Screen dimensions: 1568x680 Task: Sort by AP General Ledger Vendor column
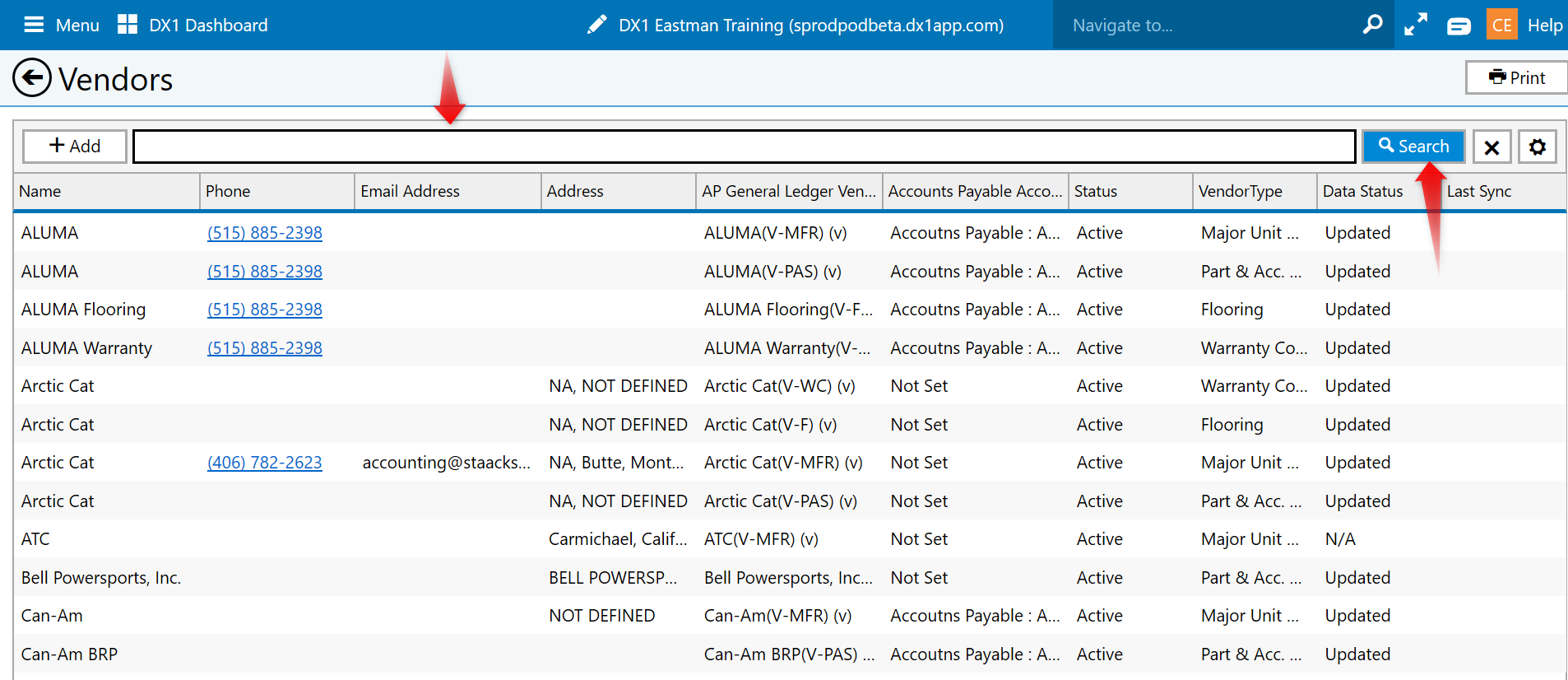click(x=789, y=191)
